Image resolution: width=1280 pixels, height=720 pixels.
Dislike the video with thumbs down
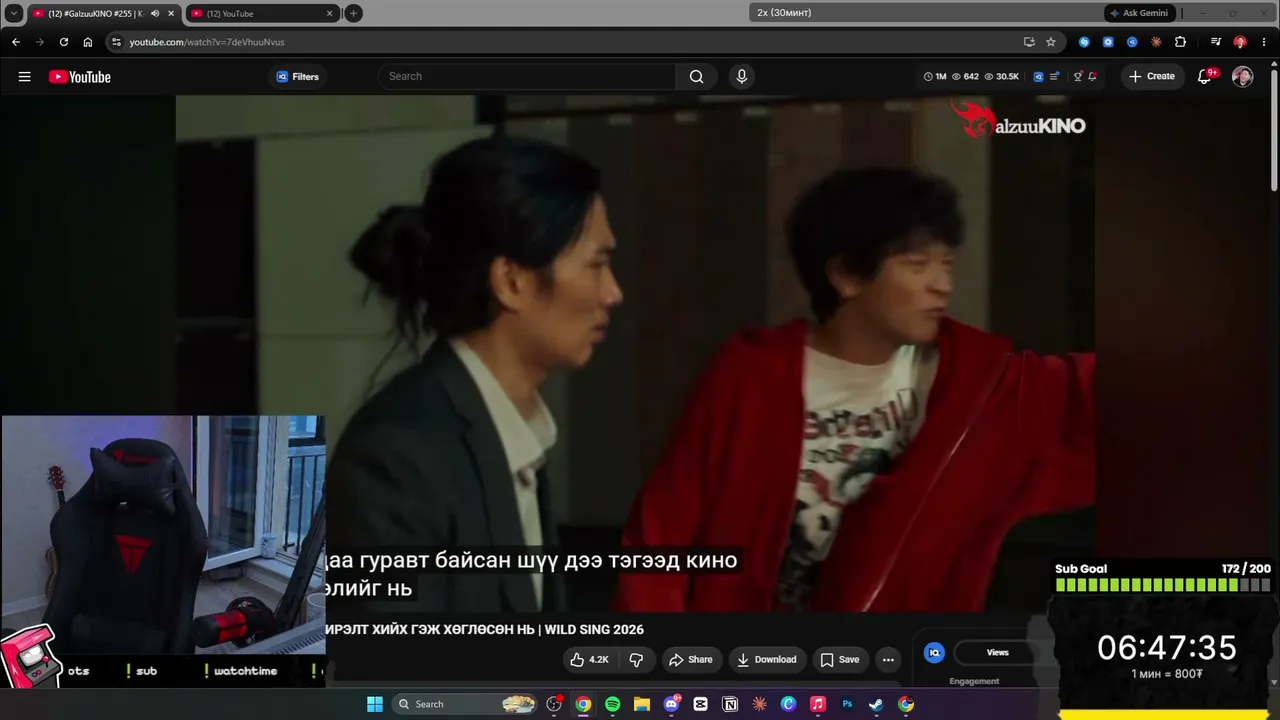[x=636, y=660]
